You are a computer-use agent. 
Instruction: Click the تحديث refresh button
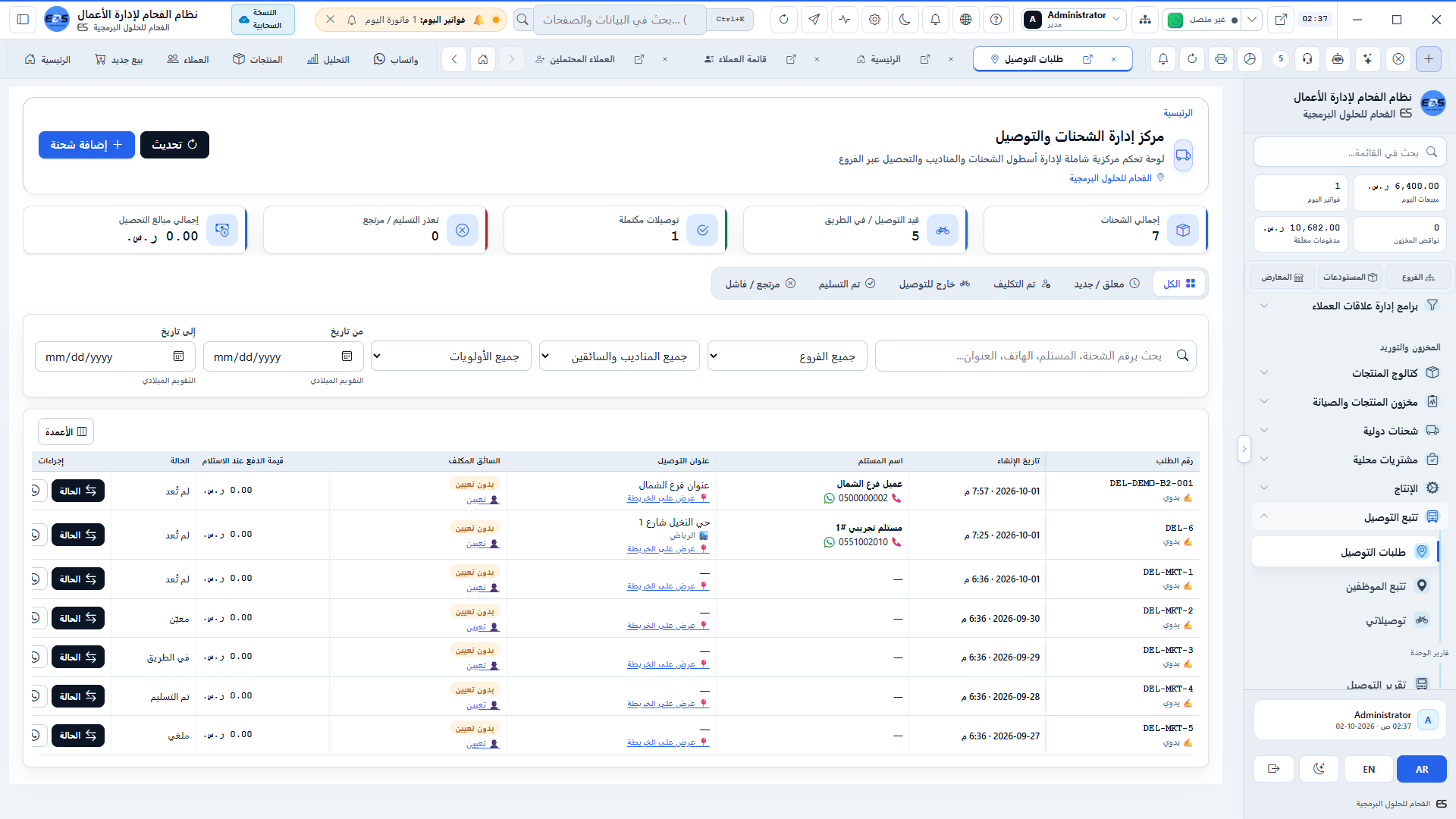click(174, 145)
